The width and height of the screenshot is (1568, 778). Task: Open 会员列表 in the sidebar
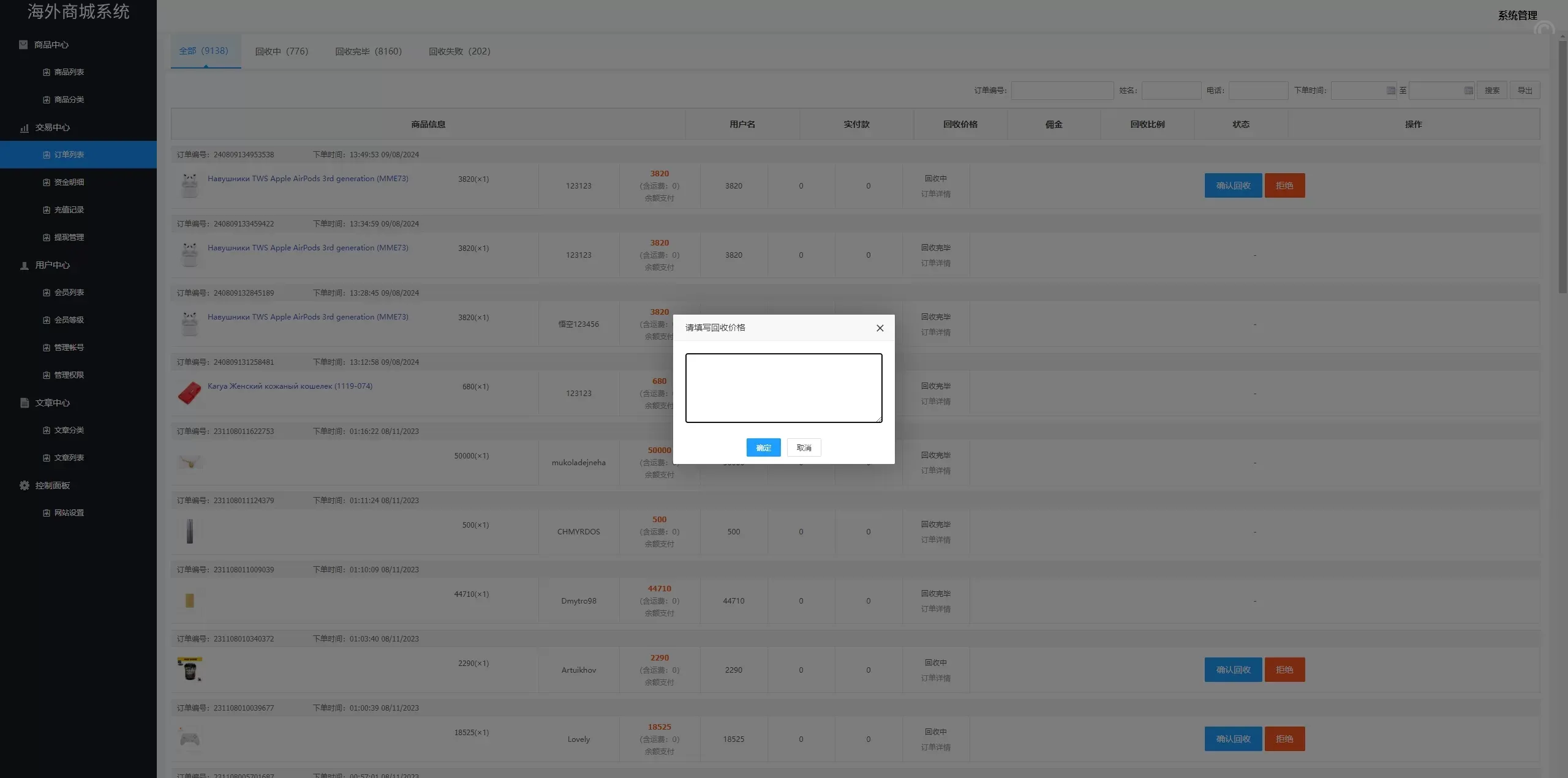[69, 293]
